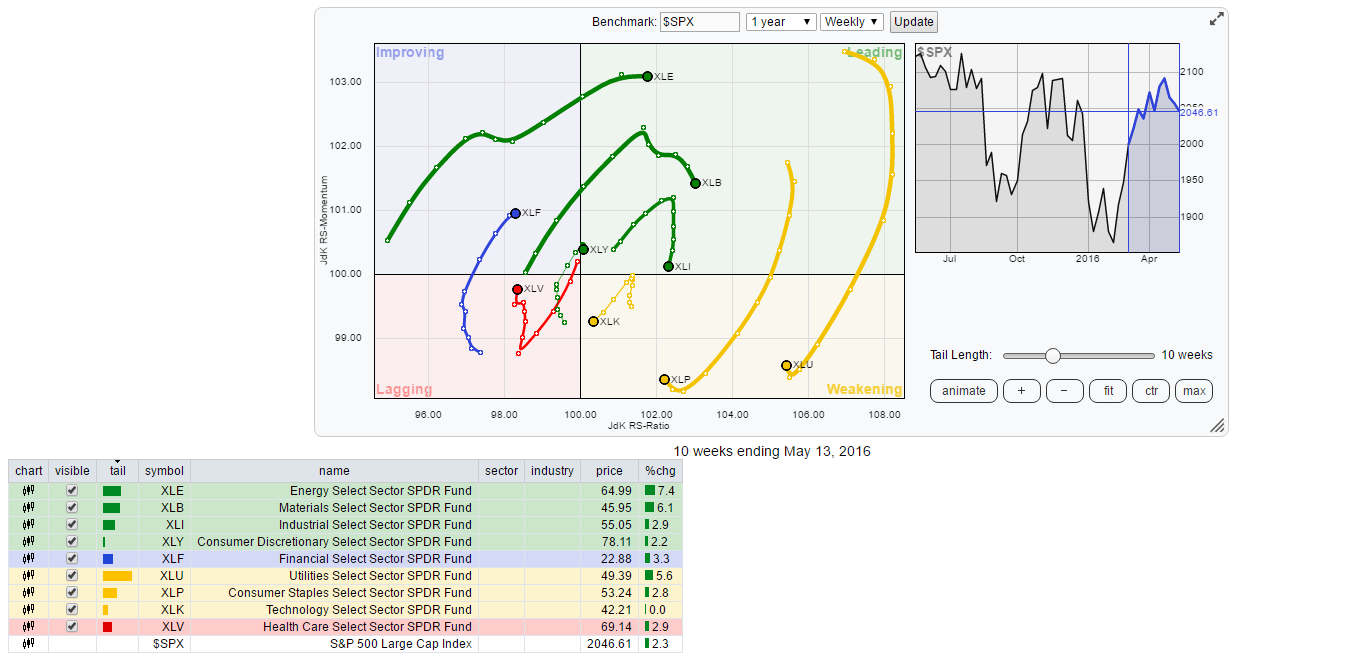Adjust the Tail Length slider handle

[x=1052, y=355]
